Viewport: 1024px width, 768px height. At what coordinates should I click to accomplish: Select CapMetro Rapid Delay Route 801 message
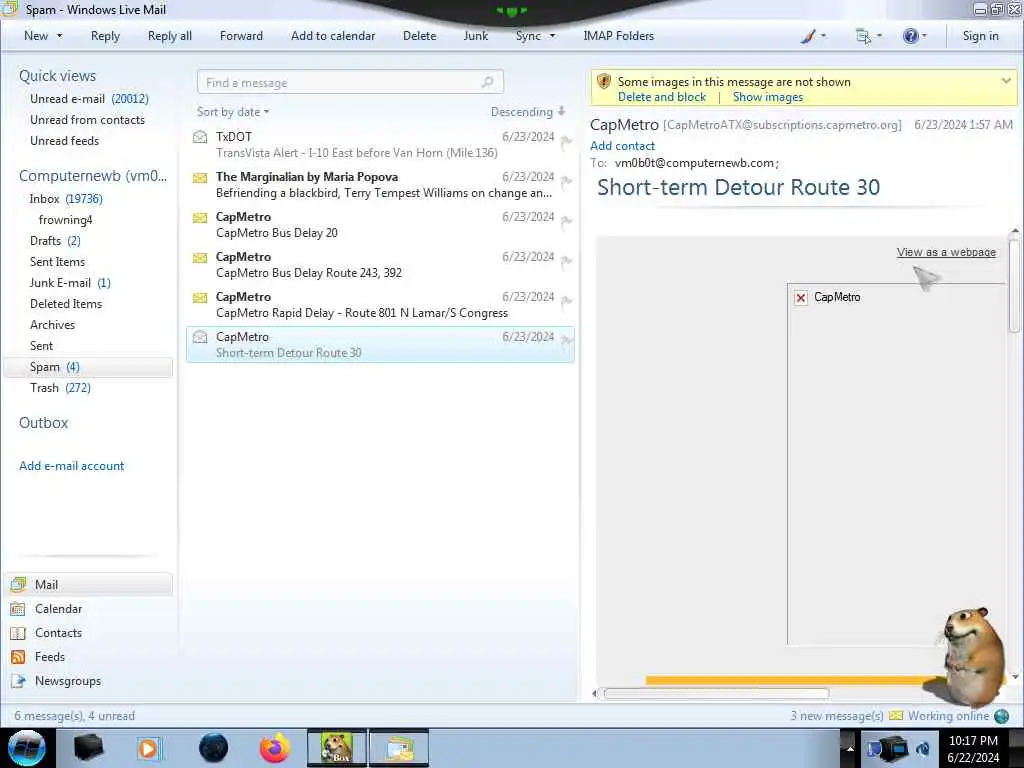(x=380, y=304)
